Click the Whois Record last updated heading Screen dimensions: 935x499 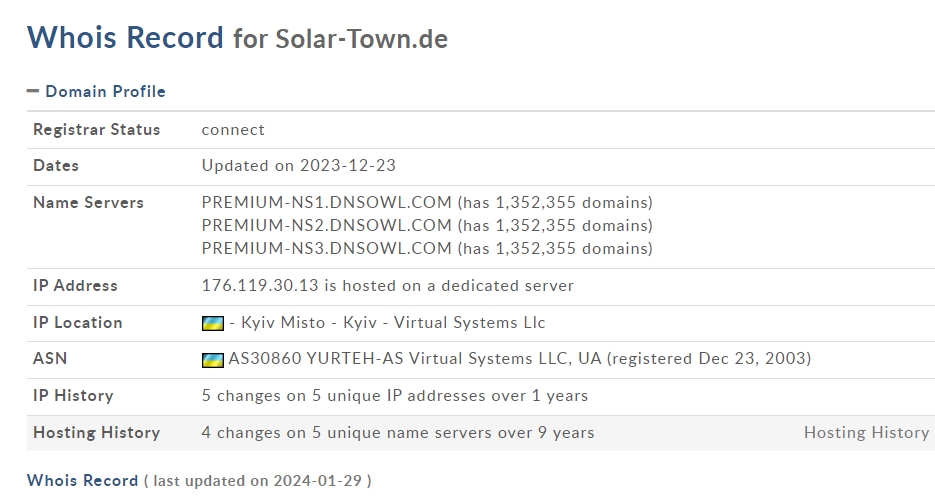199,481
